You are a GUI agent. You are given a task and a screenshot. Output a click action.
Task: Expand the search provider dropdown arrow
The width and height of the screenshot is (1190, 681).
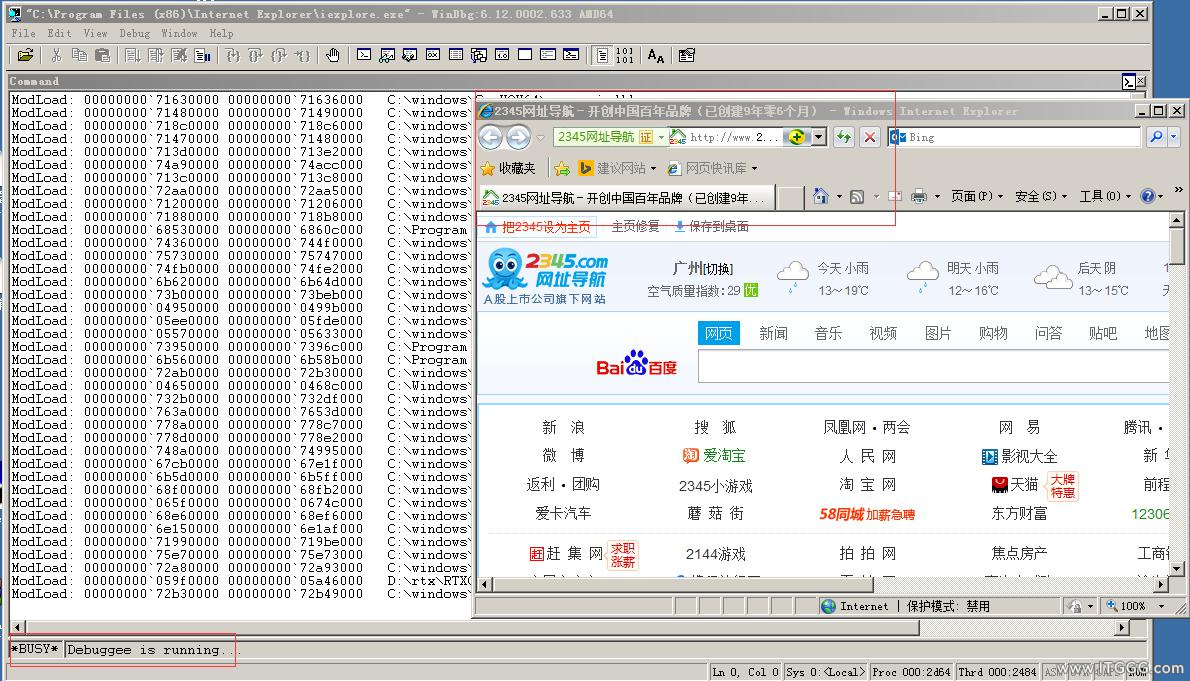(x=1173, y=137)
